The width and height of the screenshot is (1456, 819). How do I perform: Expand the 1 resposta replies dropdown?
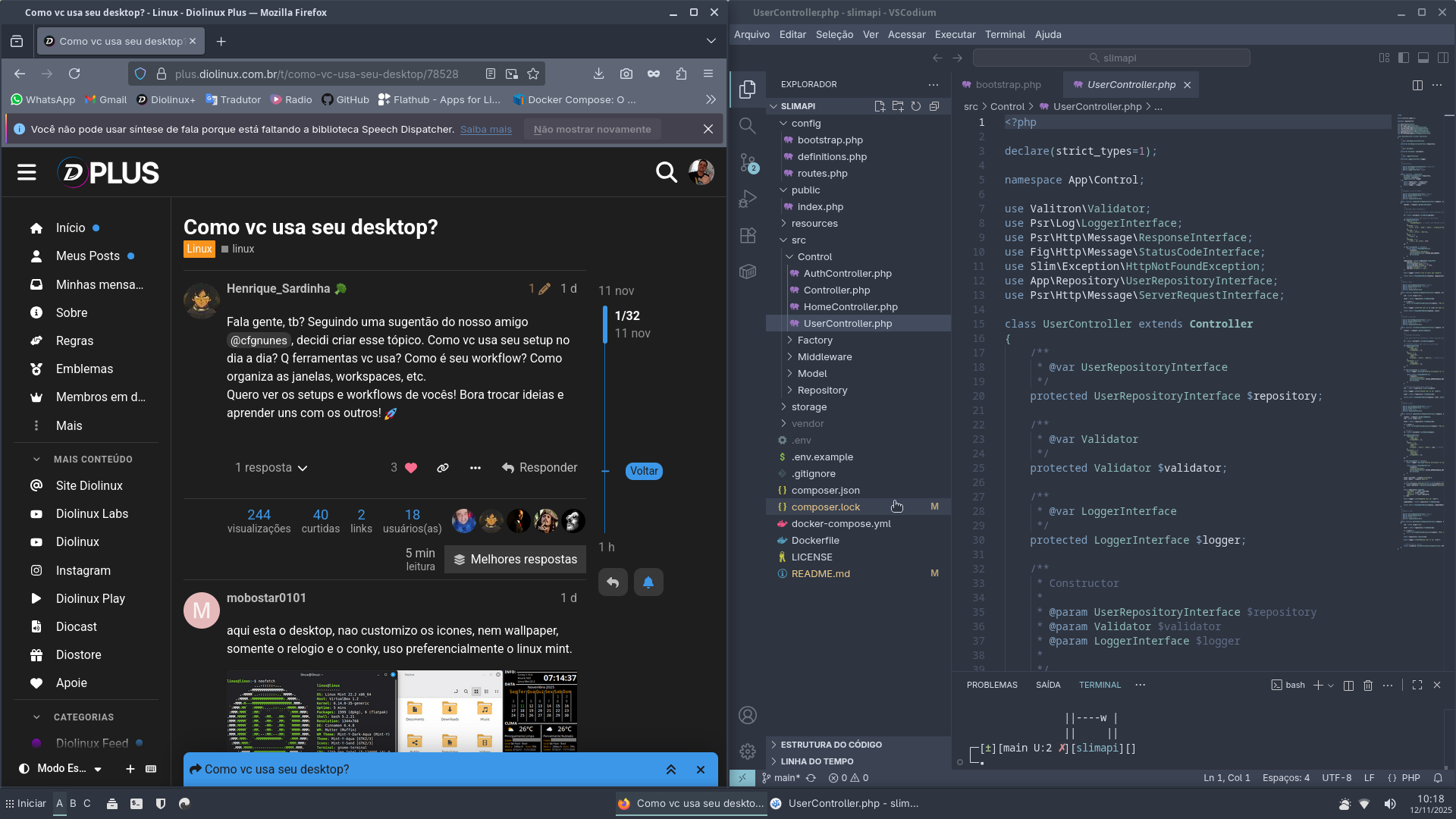tap(271, 468)
